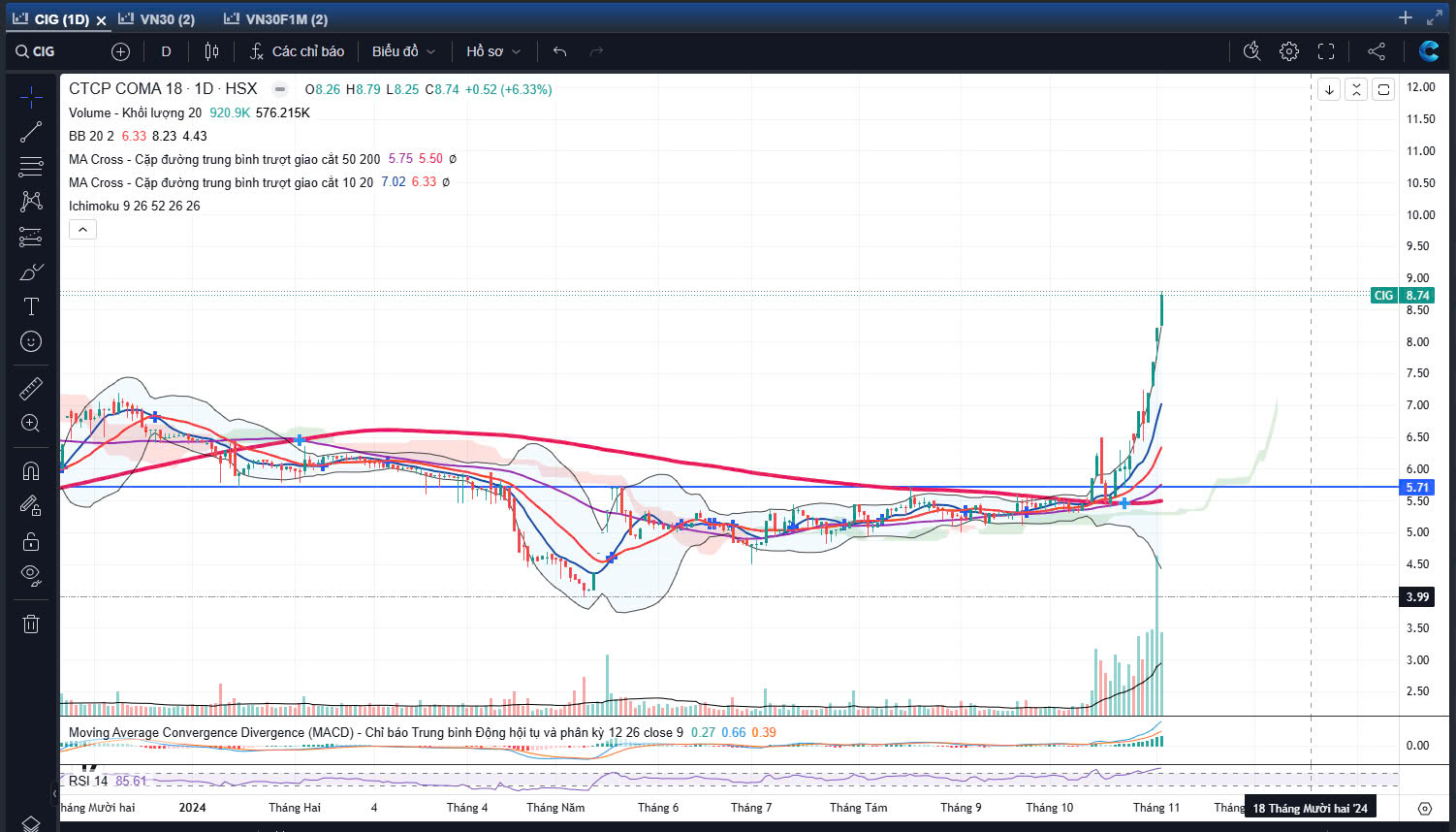Maximize the main chart pane
This screenshot has width=1456, height=832.
click(x=1383, y=89)
